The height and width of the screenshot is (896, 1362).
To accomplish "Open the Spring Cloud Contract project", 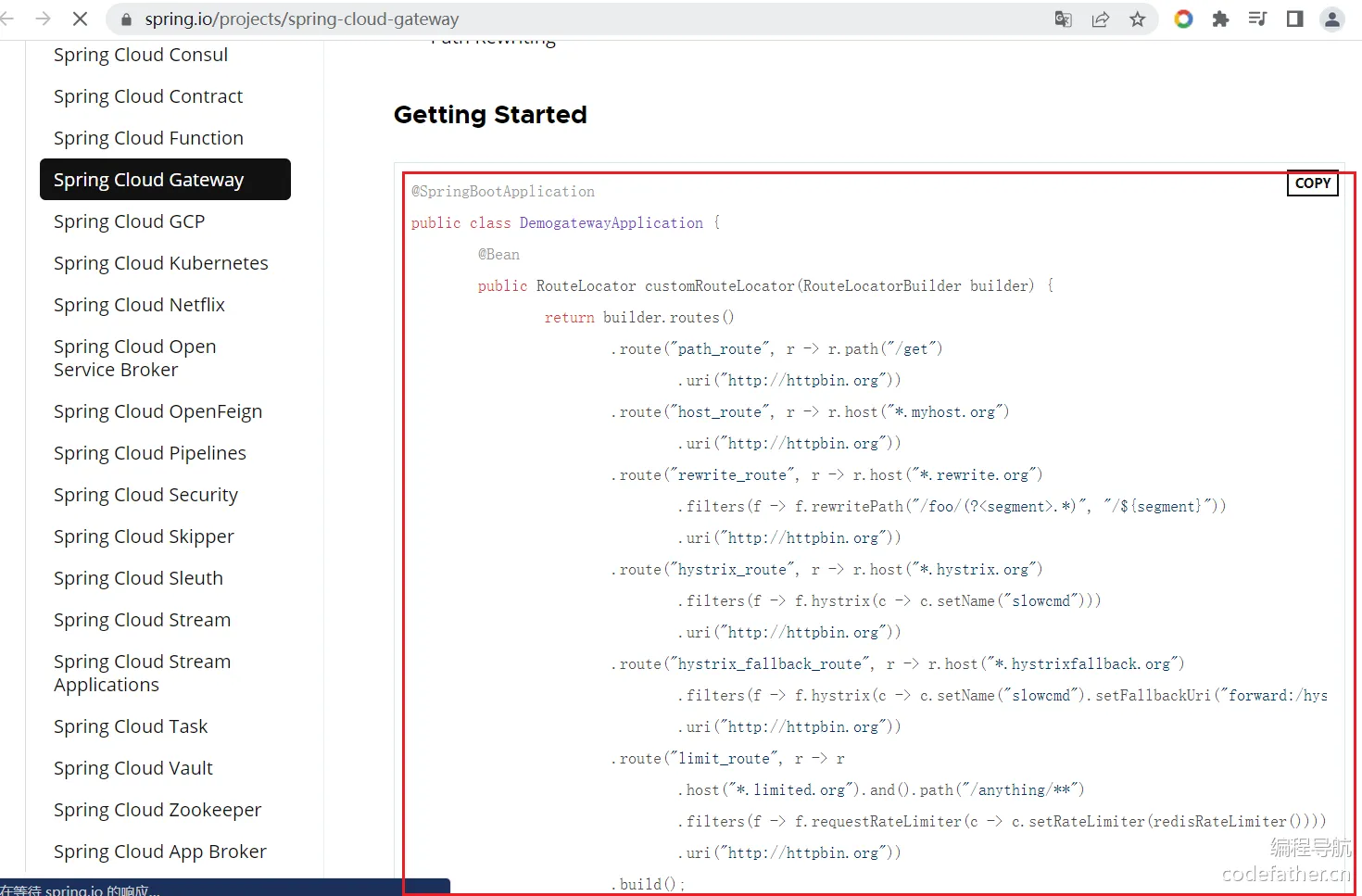I will tap(148, 96).
